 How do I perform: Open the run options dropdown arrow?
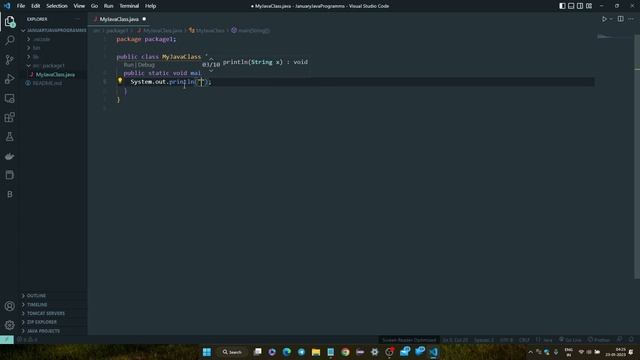point(611,19)
